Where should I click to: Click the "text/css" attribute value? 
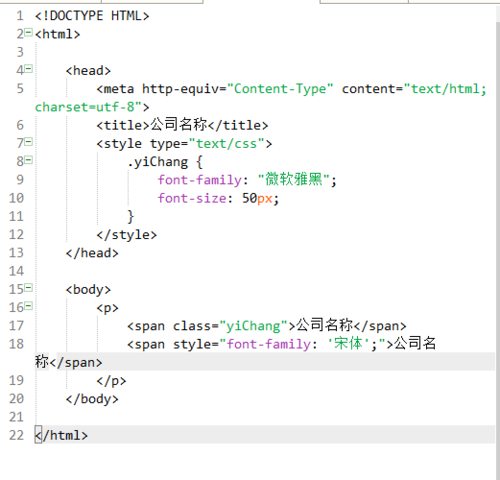click(227, 144)
